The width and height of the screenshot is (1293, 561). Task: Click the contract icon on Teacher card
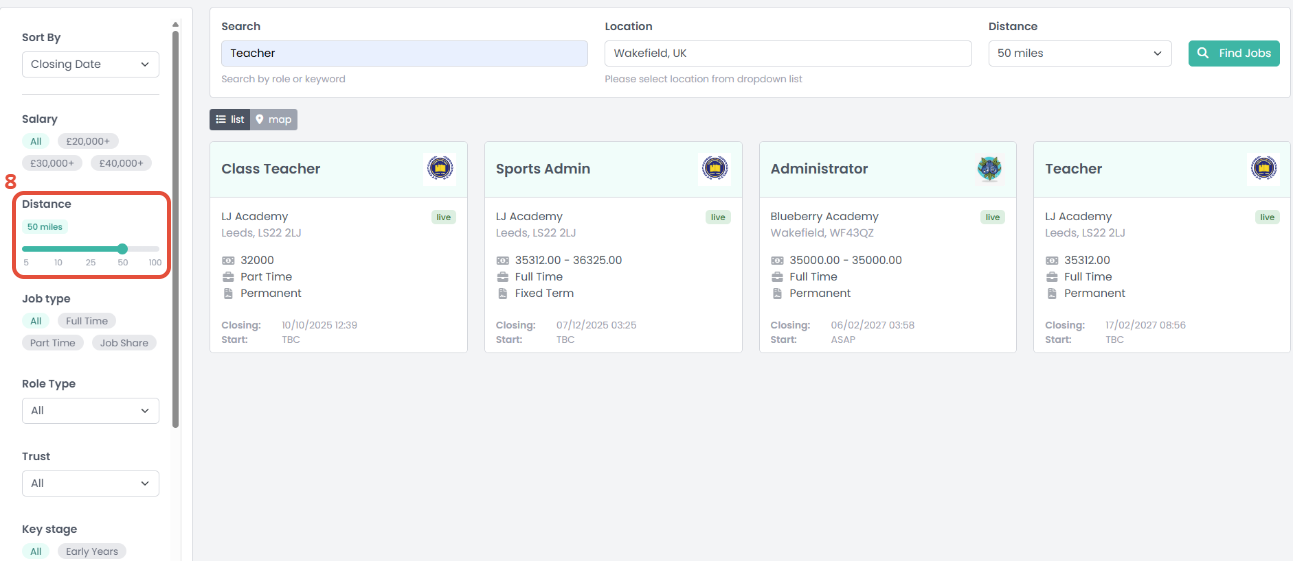click(1052, 293)
